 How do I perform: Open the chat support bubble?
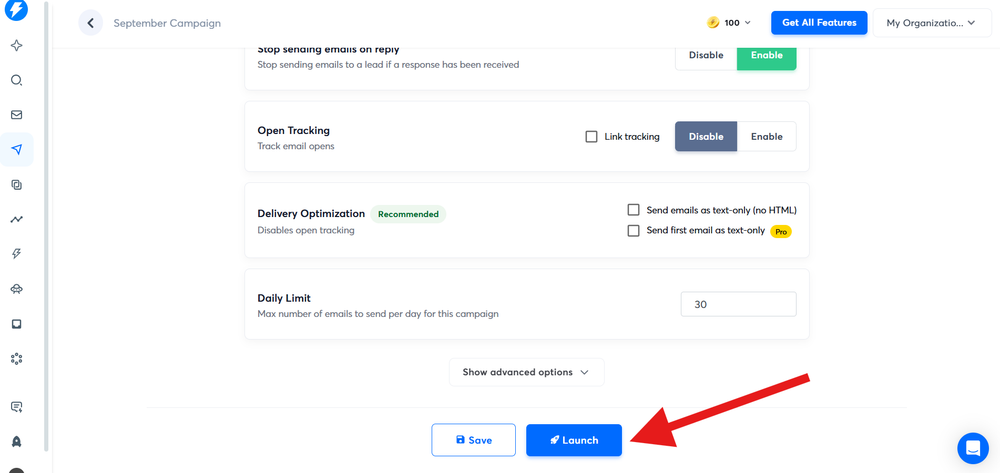click(972, 448)
